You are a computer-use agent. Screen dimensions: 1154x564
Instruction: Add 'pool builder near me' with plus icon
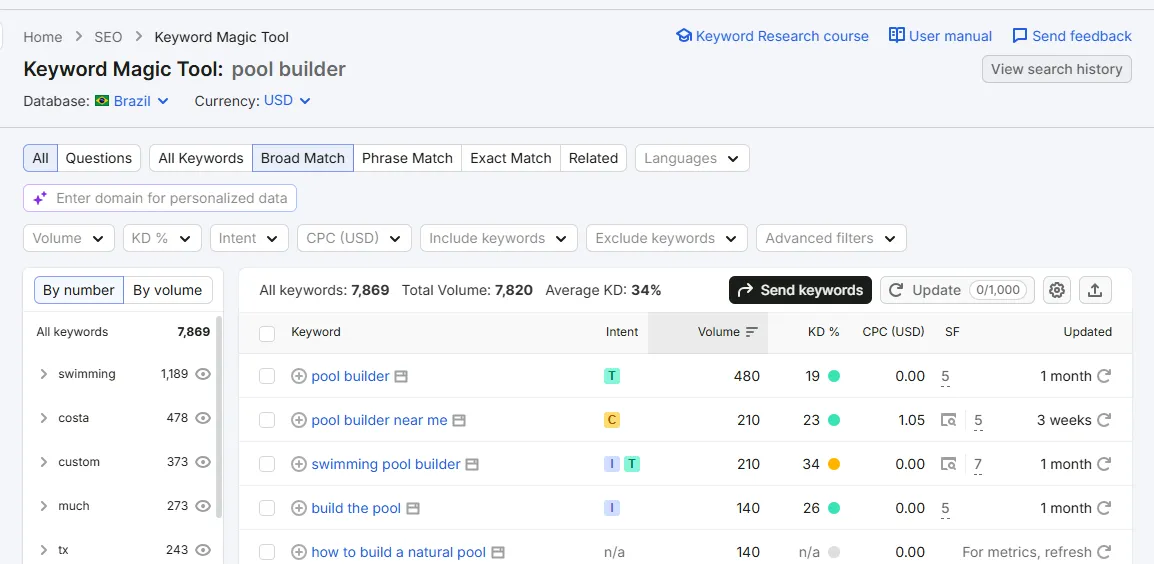(x=298, y=420)
